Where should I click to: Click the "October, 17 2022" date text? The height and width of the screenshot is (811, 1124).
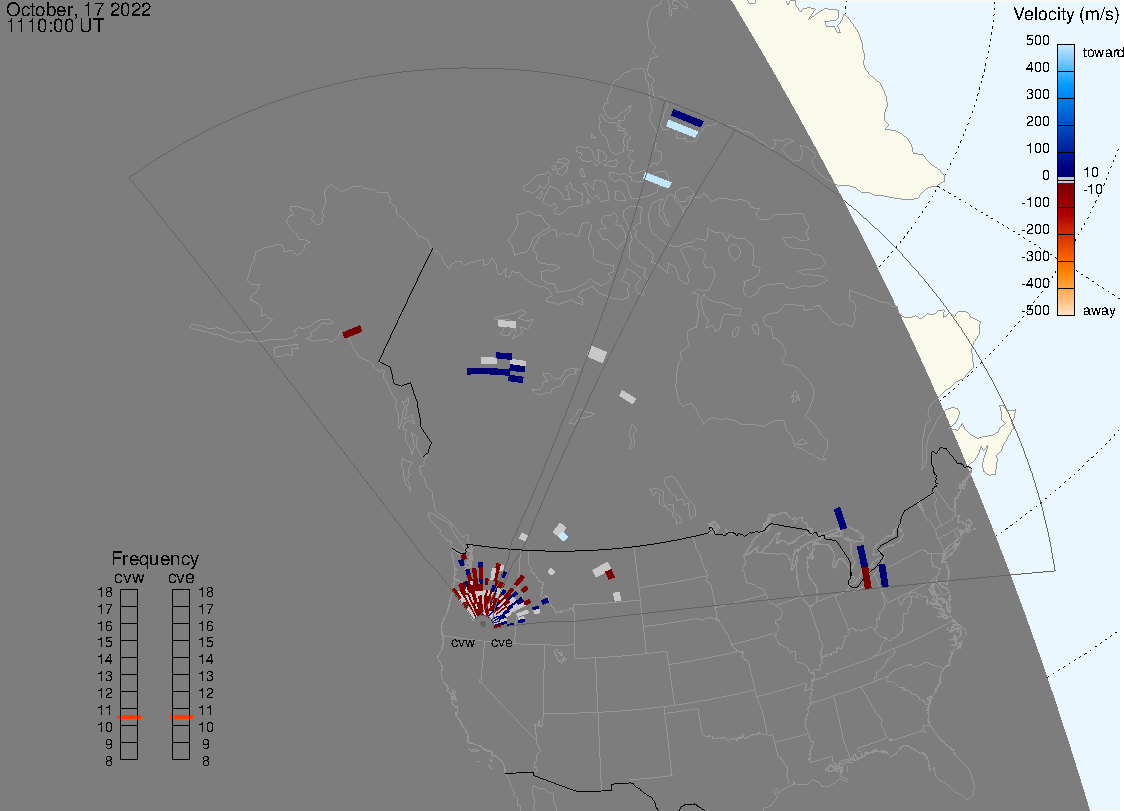click(x=79, y=9)
